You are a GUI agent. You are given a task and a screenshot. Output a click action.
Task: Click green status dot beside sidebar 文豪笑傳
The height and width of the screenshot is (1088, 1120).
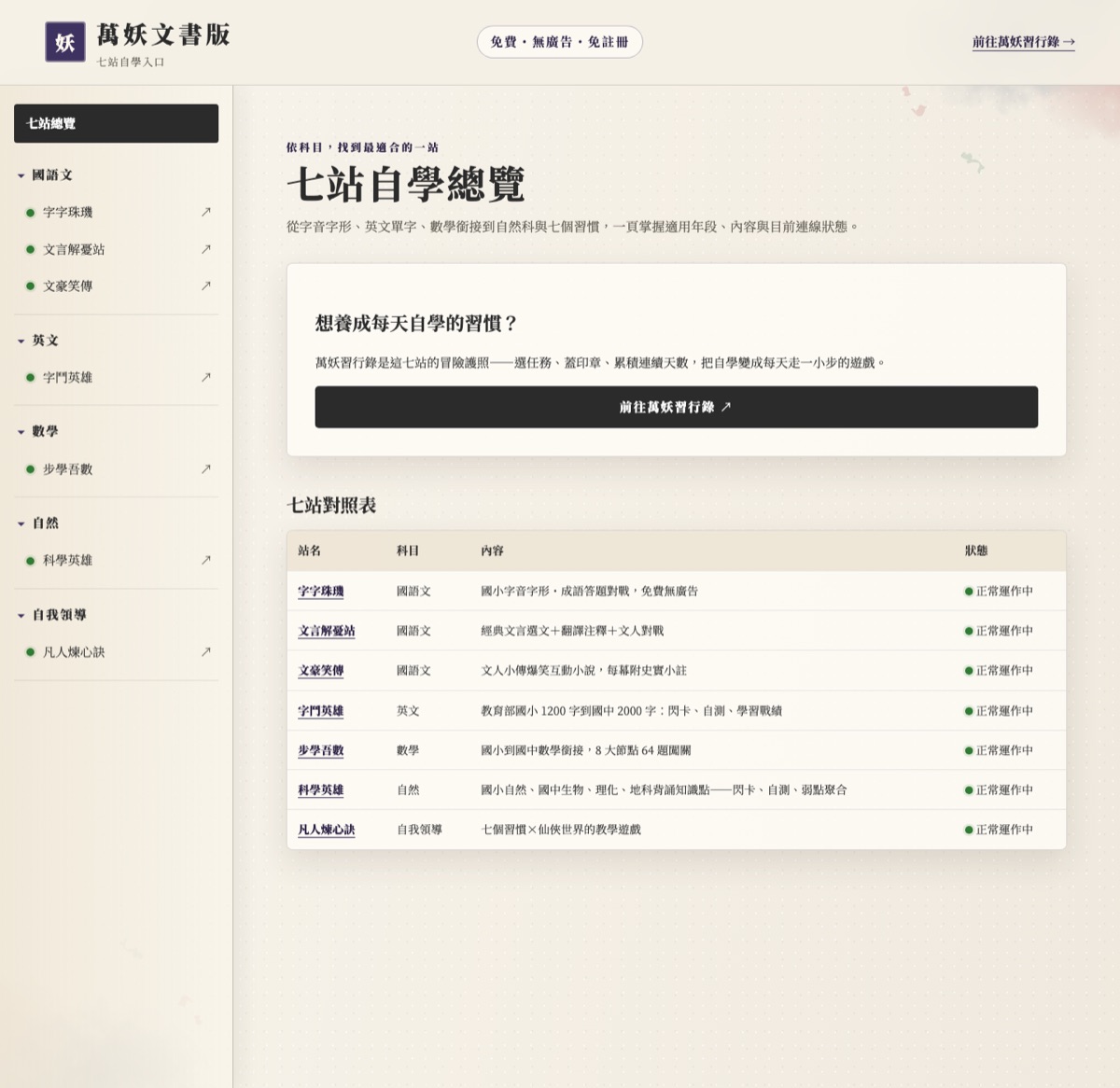30,286
